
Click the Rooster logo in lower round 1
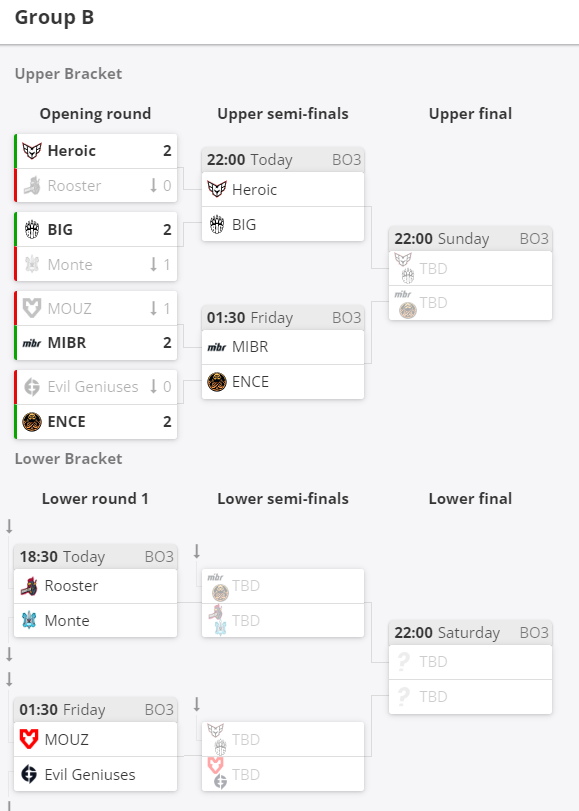click(x=29, y=586)
